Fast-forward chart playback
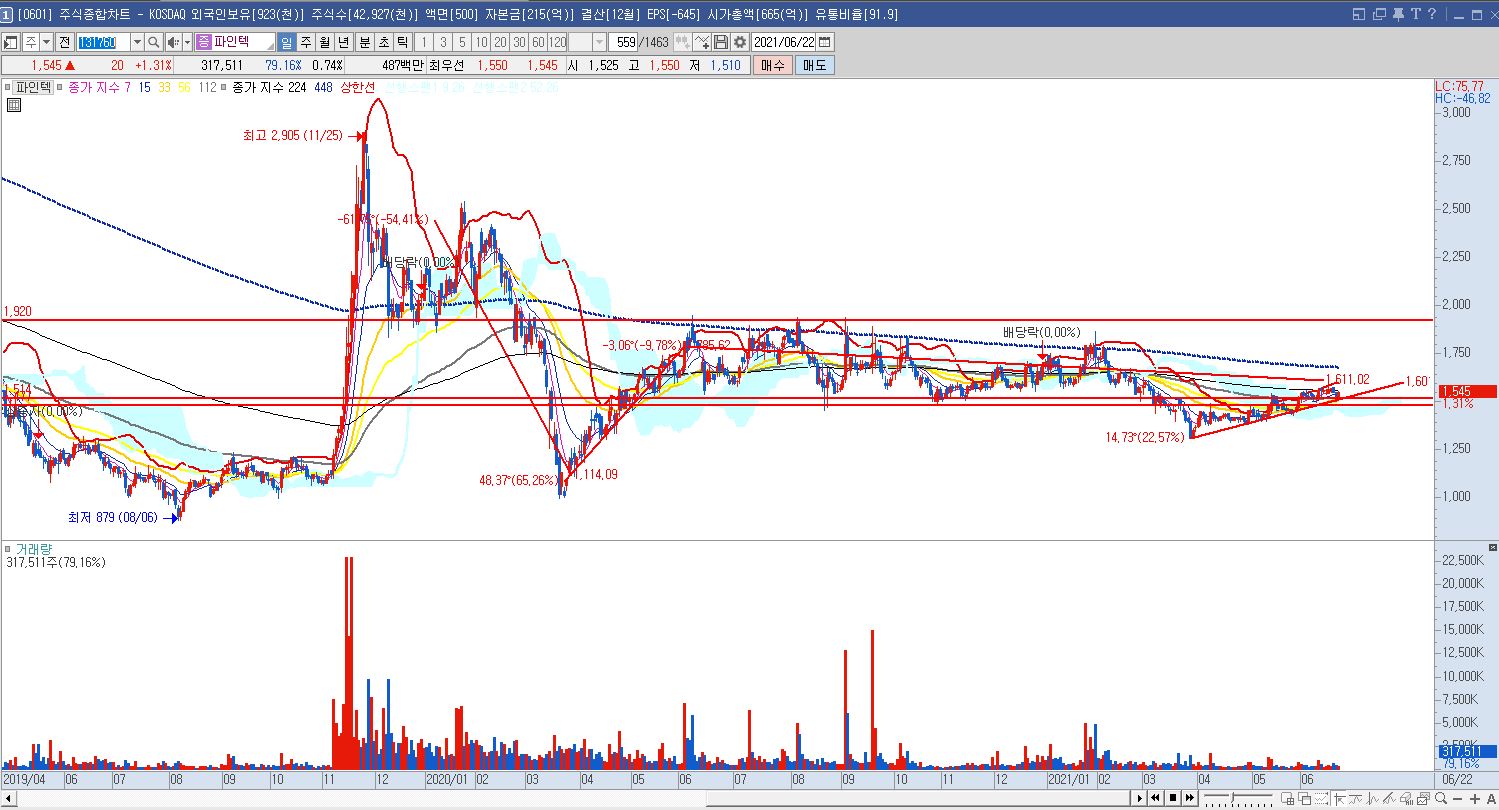The image size is (1499, 810). pos(1190,798)
